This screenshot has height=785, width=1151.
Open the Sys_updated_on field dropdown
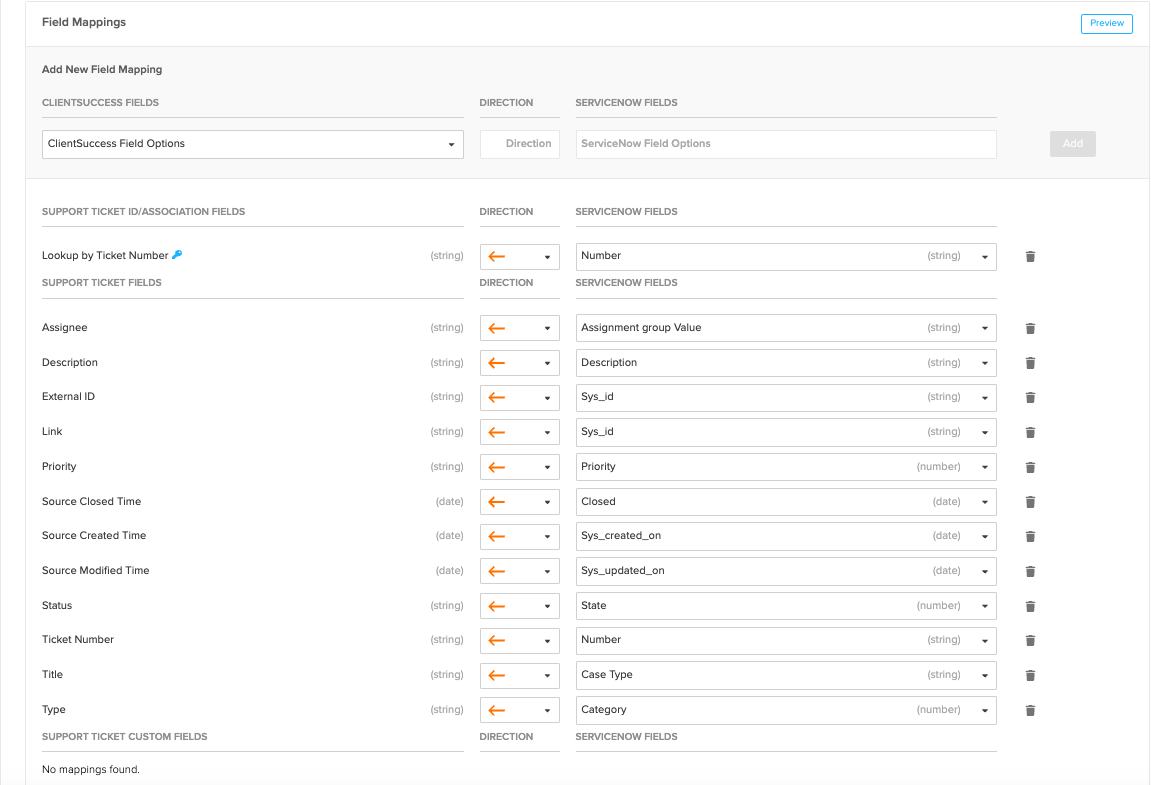(x=786, y=571)
